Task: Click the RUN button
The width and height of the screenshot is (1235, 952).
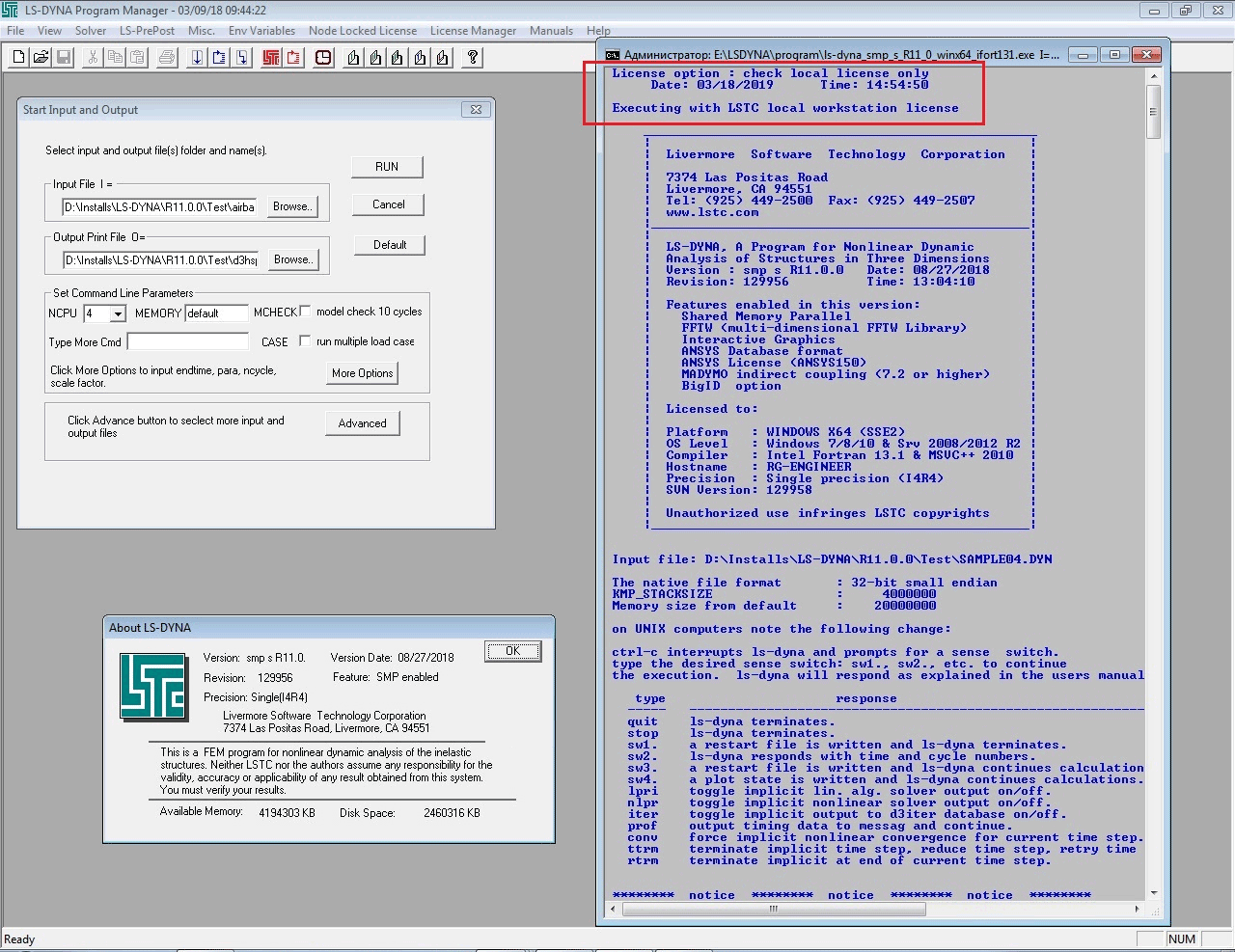Action: click(x=387, y=166)
